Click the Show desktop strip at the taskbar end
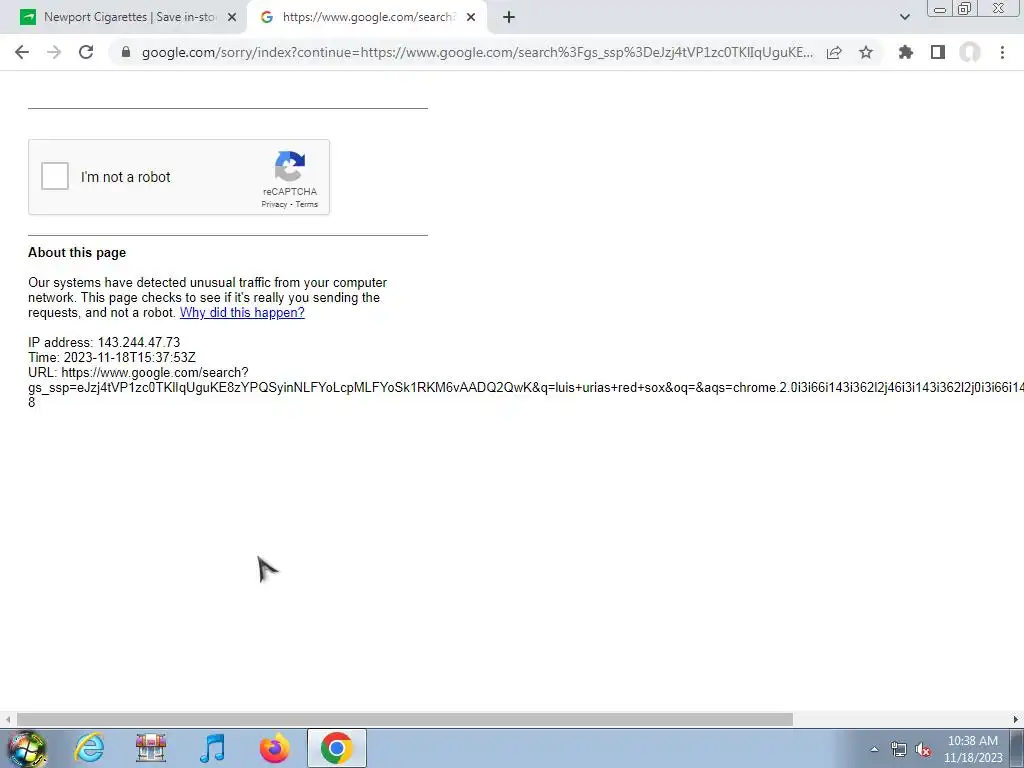Screen dimensions: 1024x768 point(1017,749)
